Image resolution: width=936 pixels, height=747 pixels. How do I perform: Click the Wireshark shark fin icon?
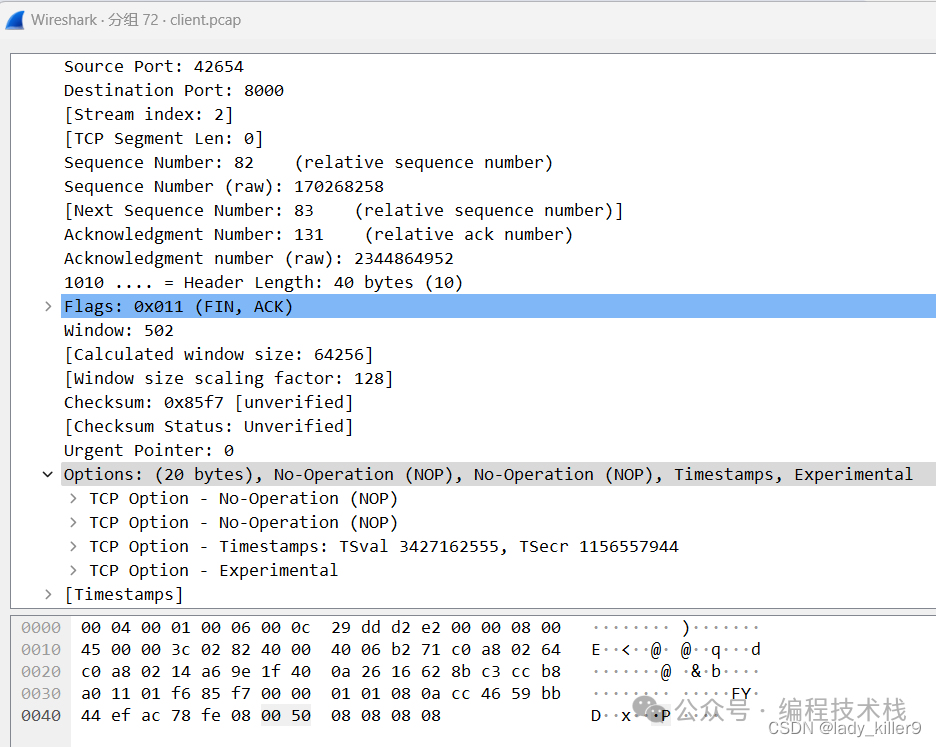15,19
